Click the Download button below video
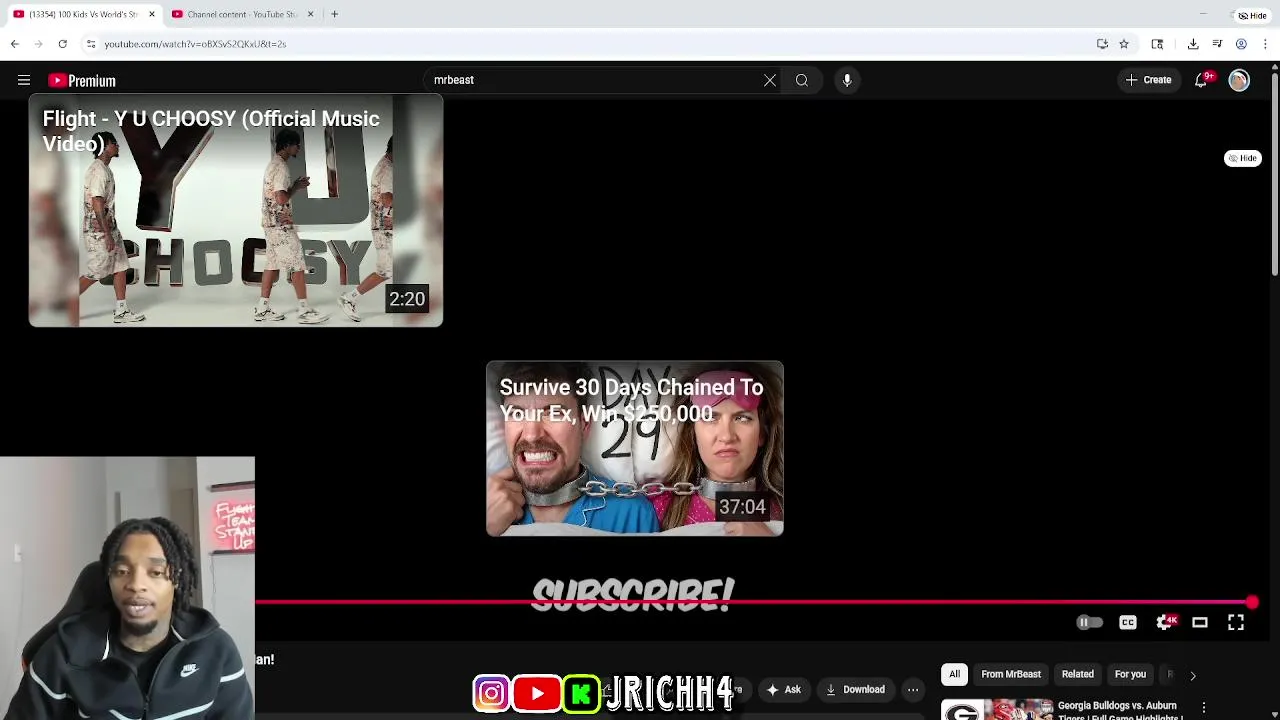The width and height of the screenshot is (1280, 720). tap(855, 690)
